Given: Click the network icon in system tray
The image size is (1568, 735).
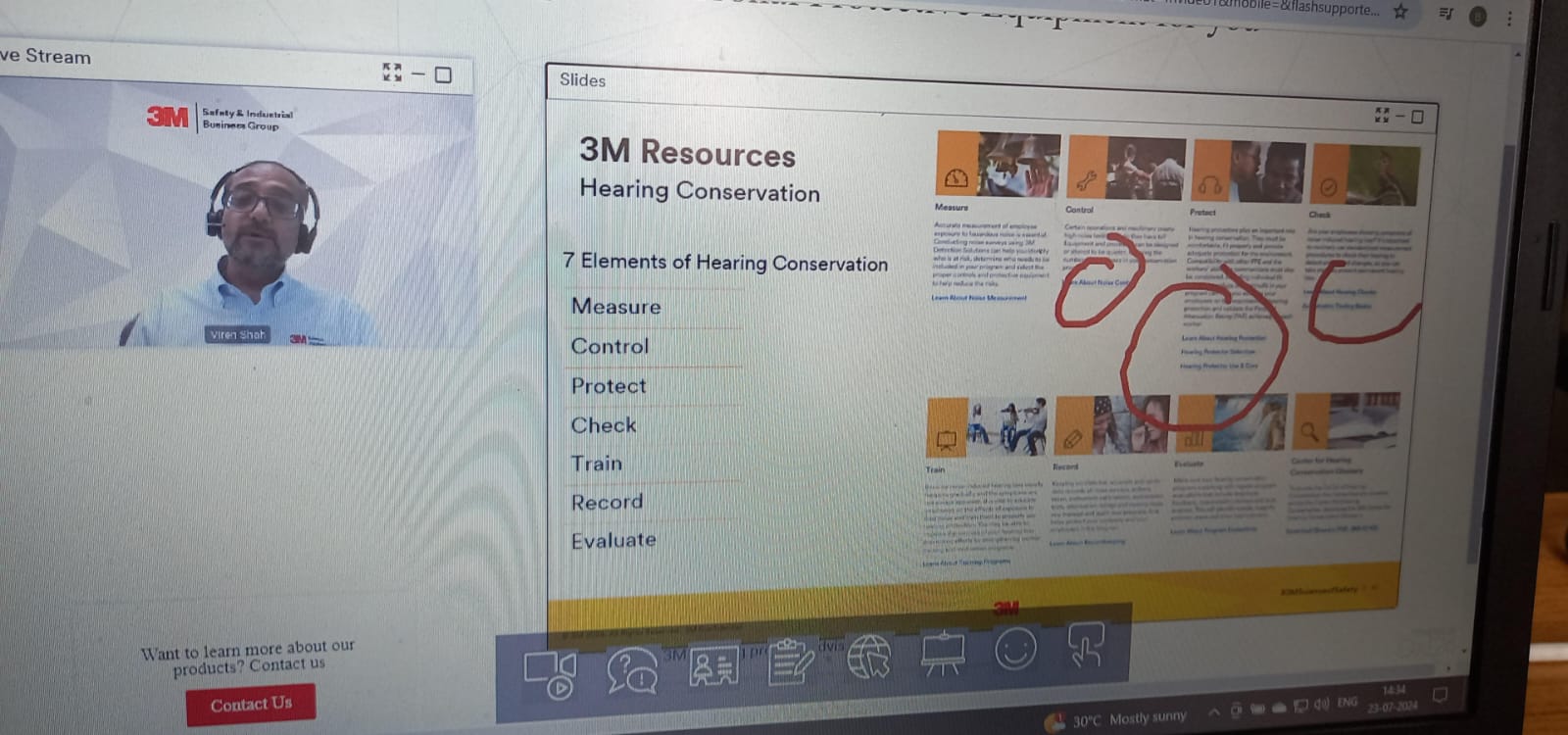Looking at the screenshot, I should (1301, 705).
